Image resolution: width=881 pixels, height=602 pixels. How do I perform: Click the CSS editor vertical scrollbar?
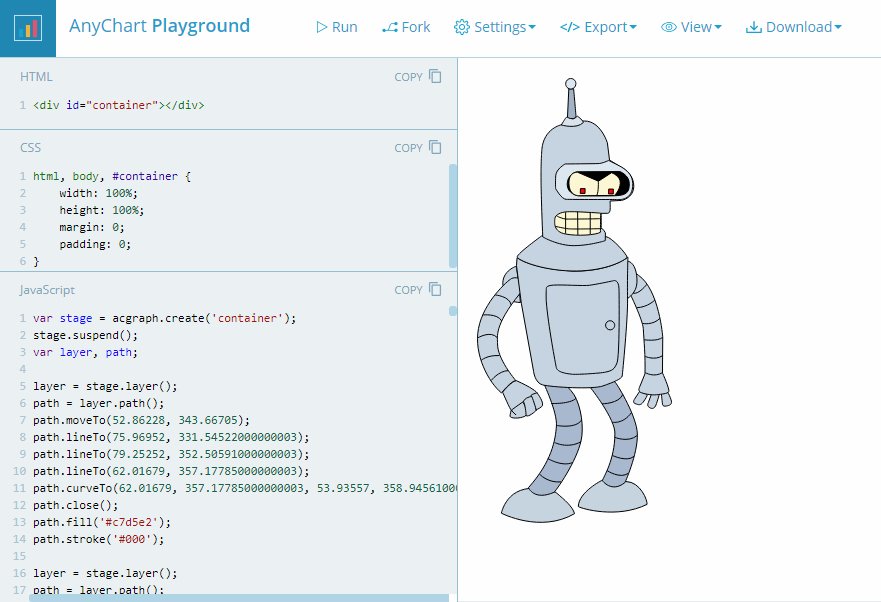point(453,216)
